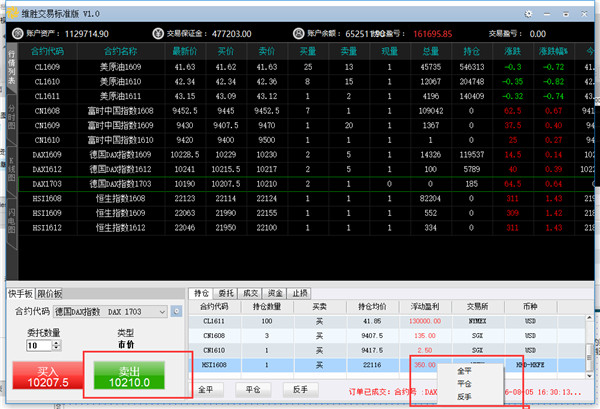Click the 全平 button below positions list
The image size is (600, 409).
205,390
